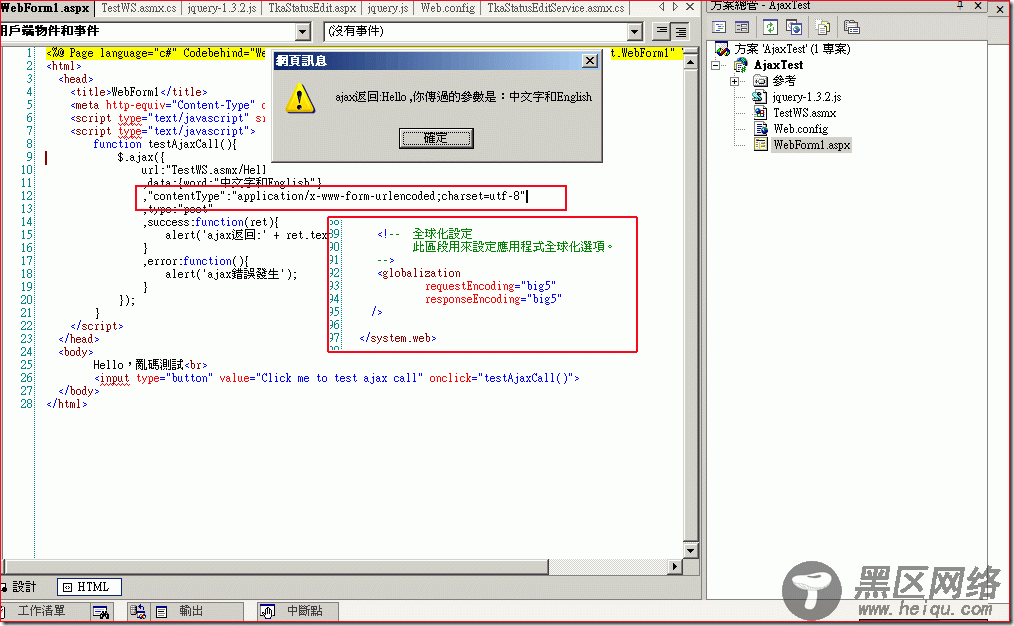The height and width of the screenshot is (626, 1014).
Task: Close the 網頁訊息 alert dialog
Action: (590, 60)
